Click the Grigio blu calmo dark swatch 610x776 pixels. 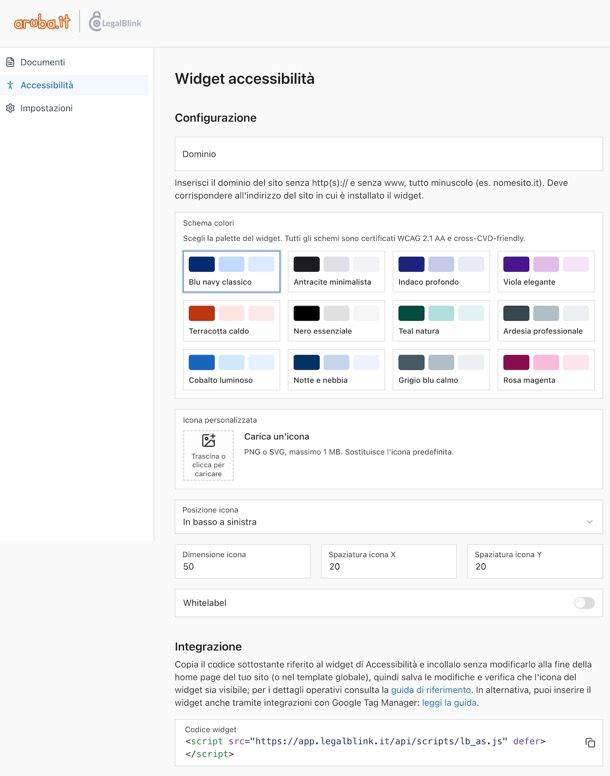[411, 362]
